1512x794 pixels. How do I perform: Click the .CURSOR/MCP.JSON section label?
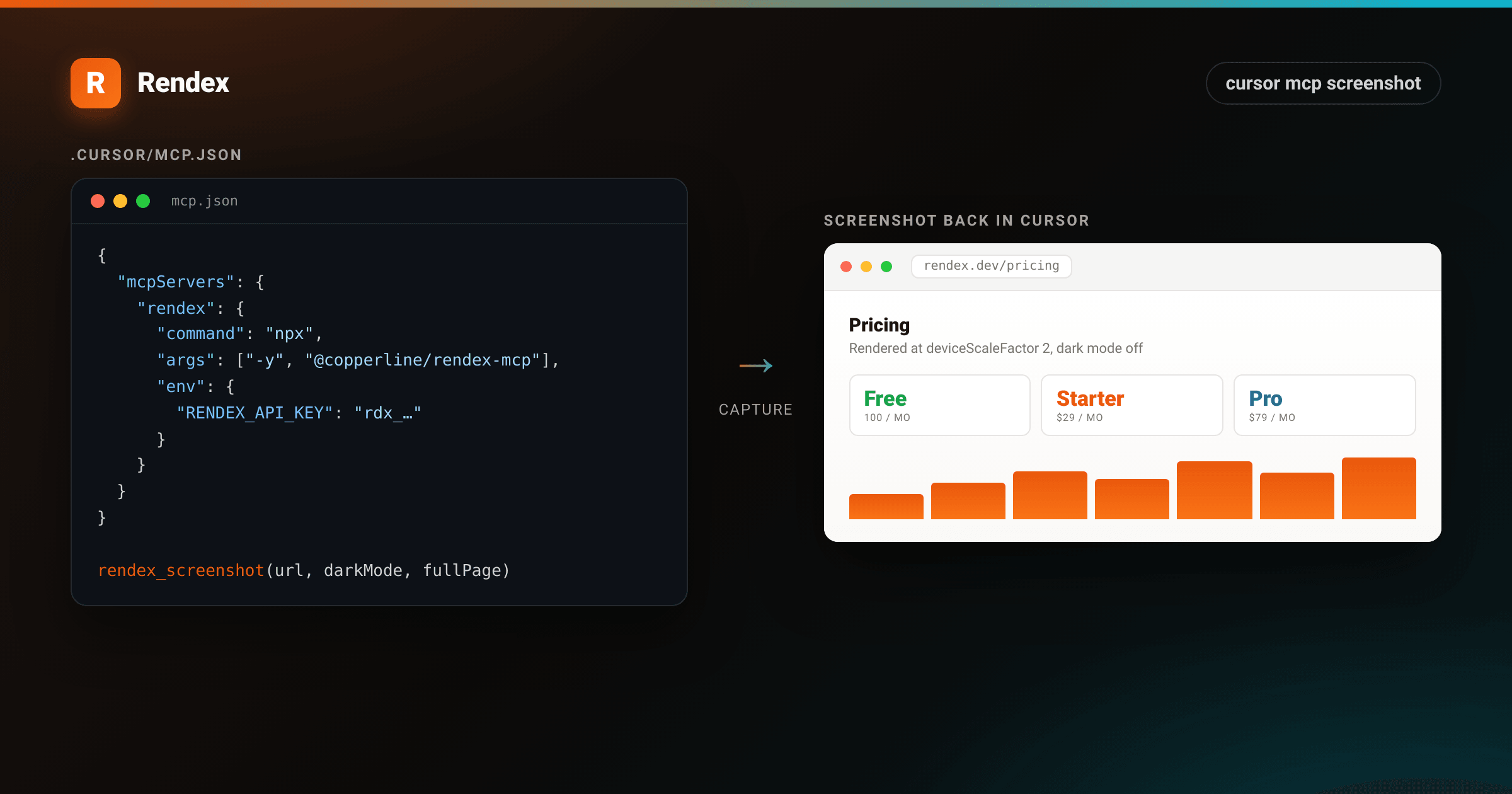(156, 155)
